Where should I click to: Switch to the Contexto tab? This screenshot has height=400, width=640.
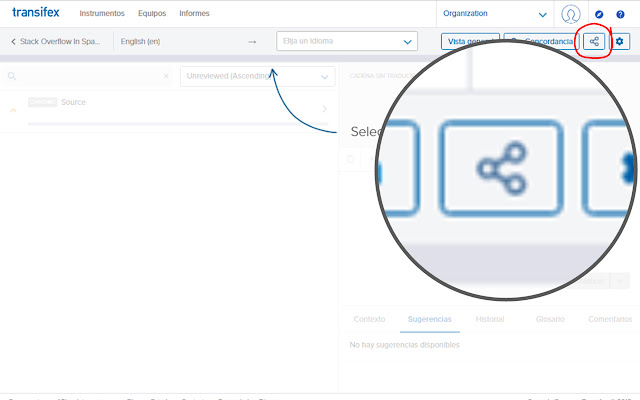pos(369,319)
